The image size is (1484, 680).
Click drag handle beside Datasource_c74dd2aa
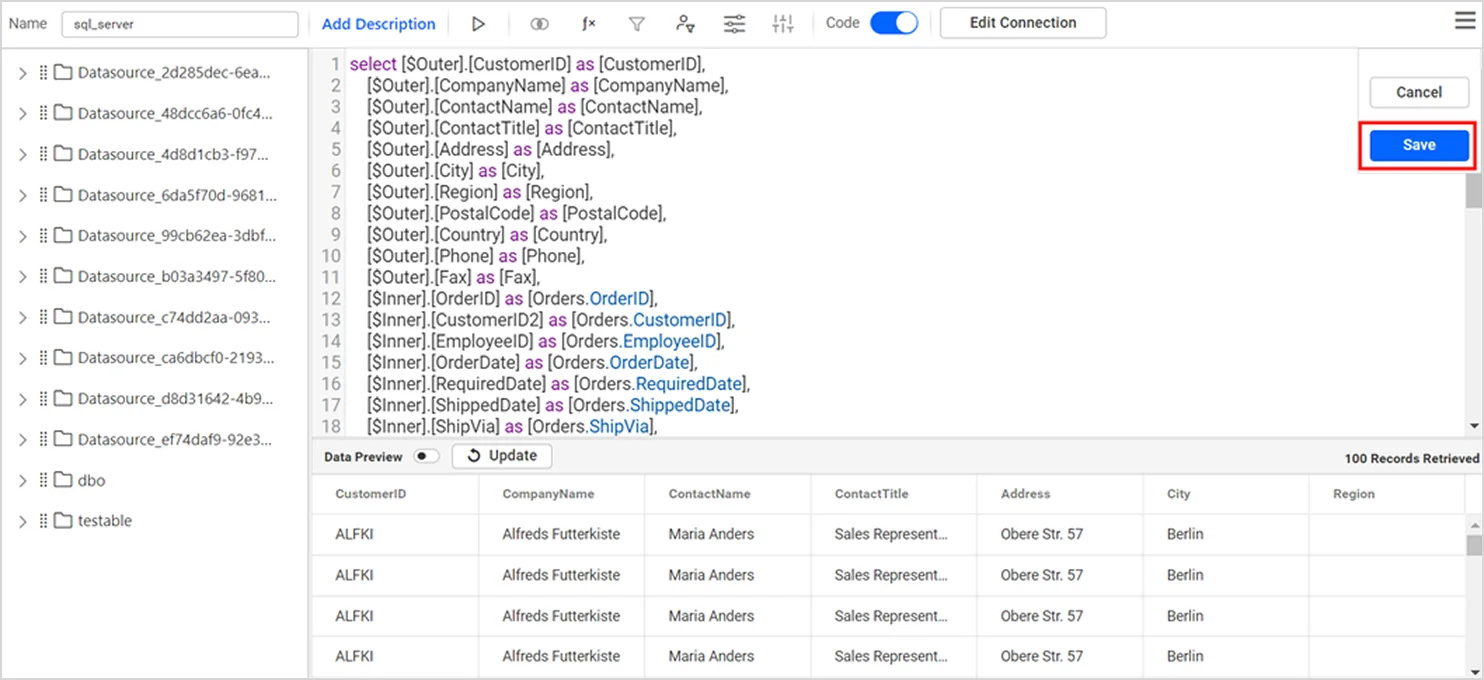pos(43,317)
